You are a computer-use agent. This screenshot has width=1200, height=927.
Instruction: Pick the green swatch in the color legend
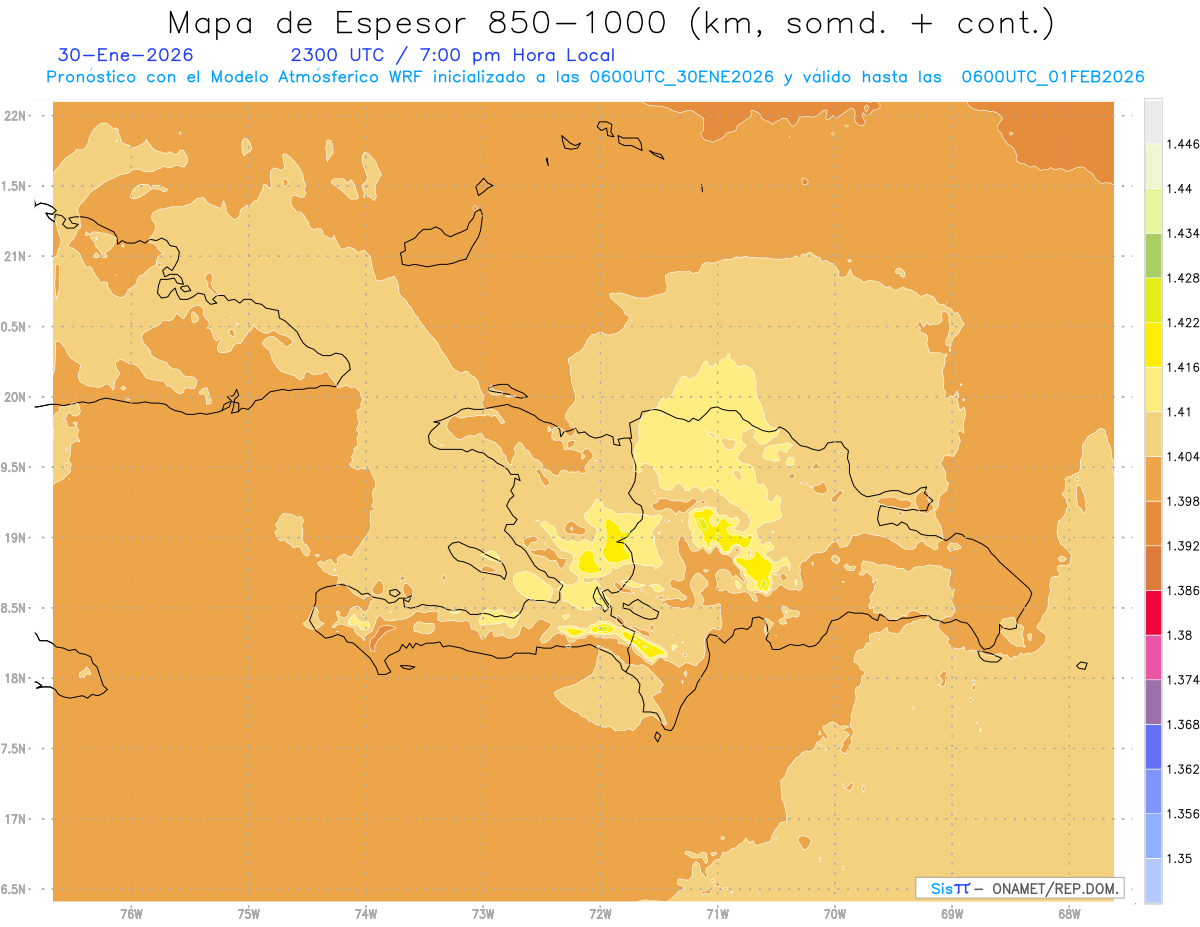(1153, 255)
